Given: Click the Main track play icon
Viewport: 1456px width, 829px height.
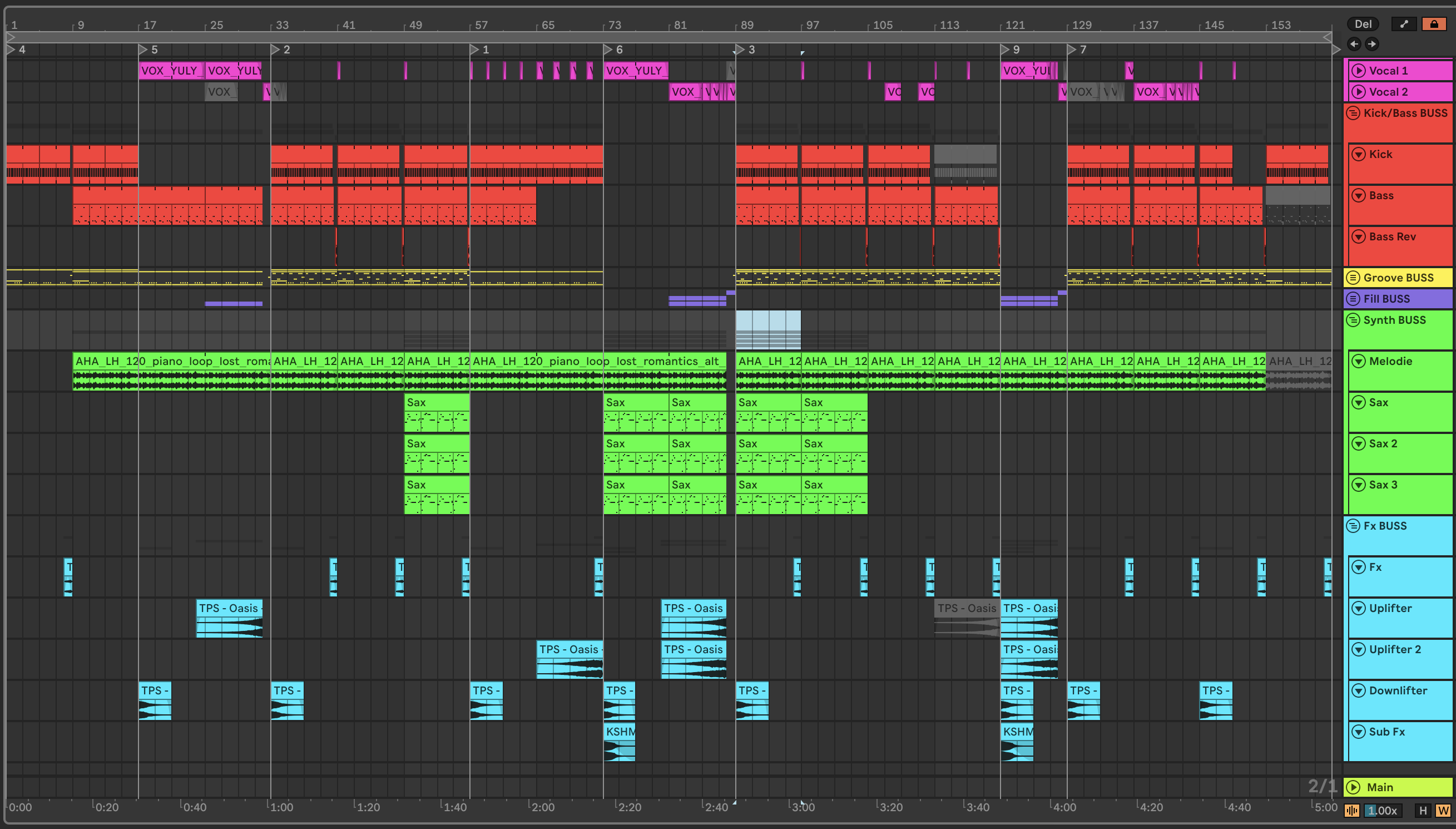Looking at the screenshot, I should (1353, 787).
